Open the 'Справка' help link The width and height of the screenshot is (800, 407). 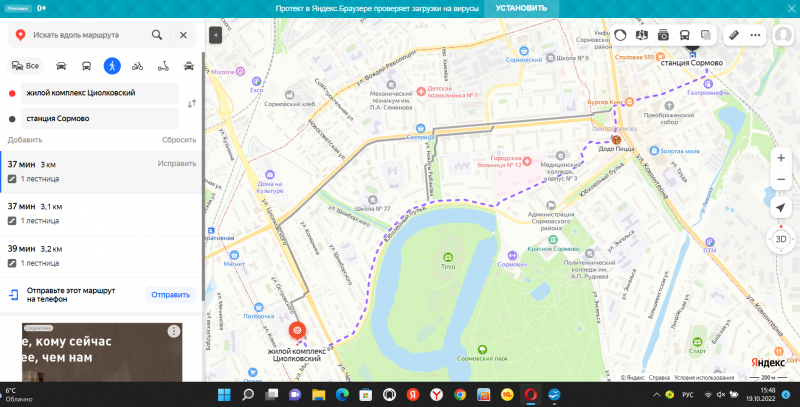tap(659, 378)
